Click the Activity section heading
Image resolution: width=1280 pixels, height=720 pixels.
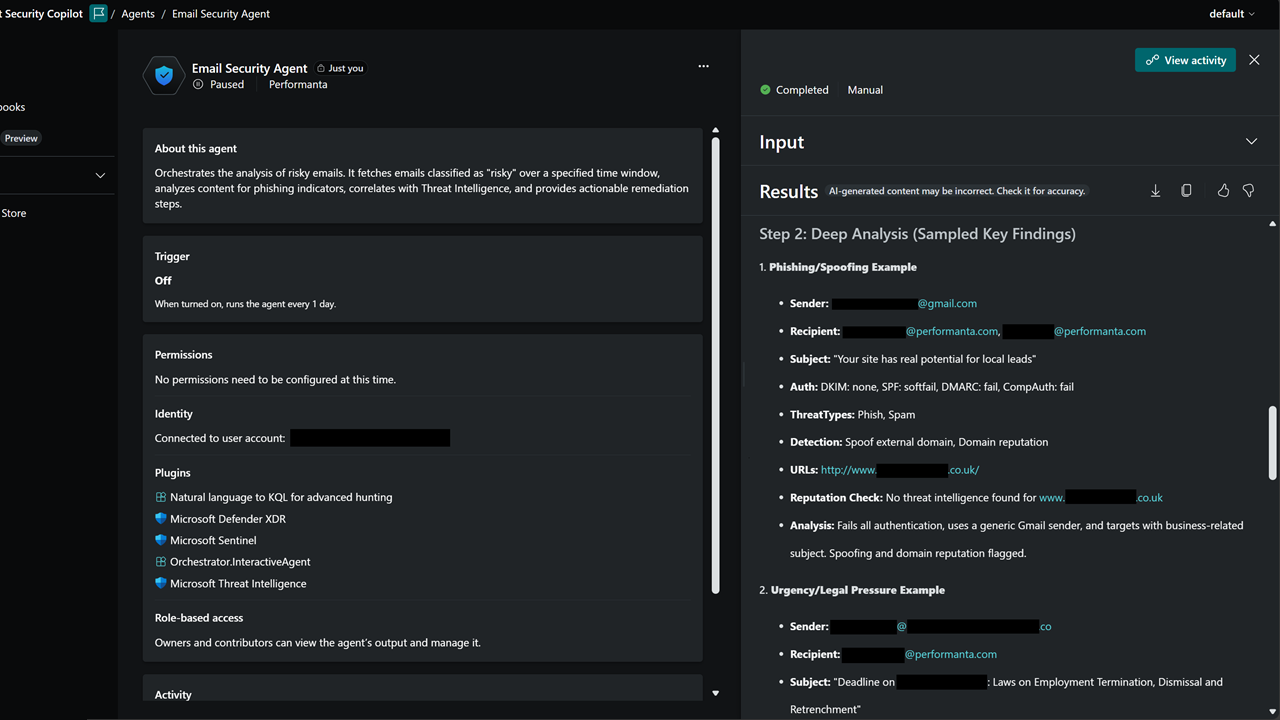click(173, 695)
